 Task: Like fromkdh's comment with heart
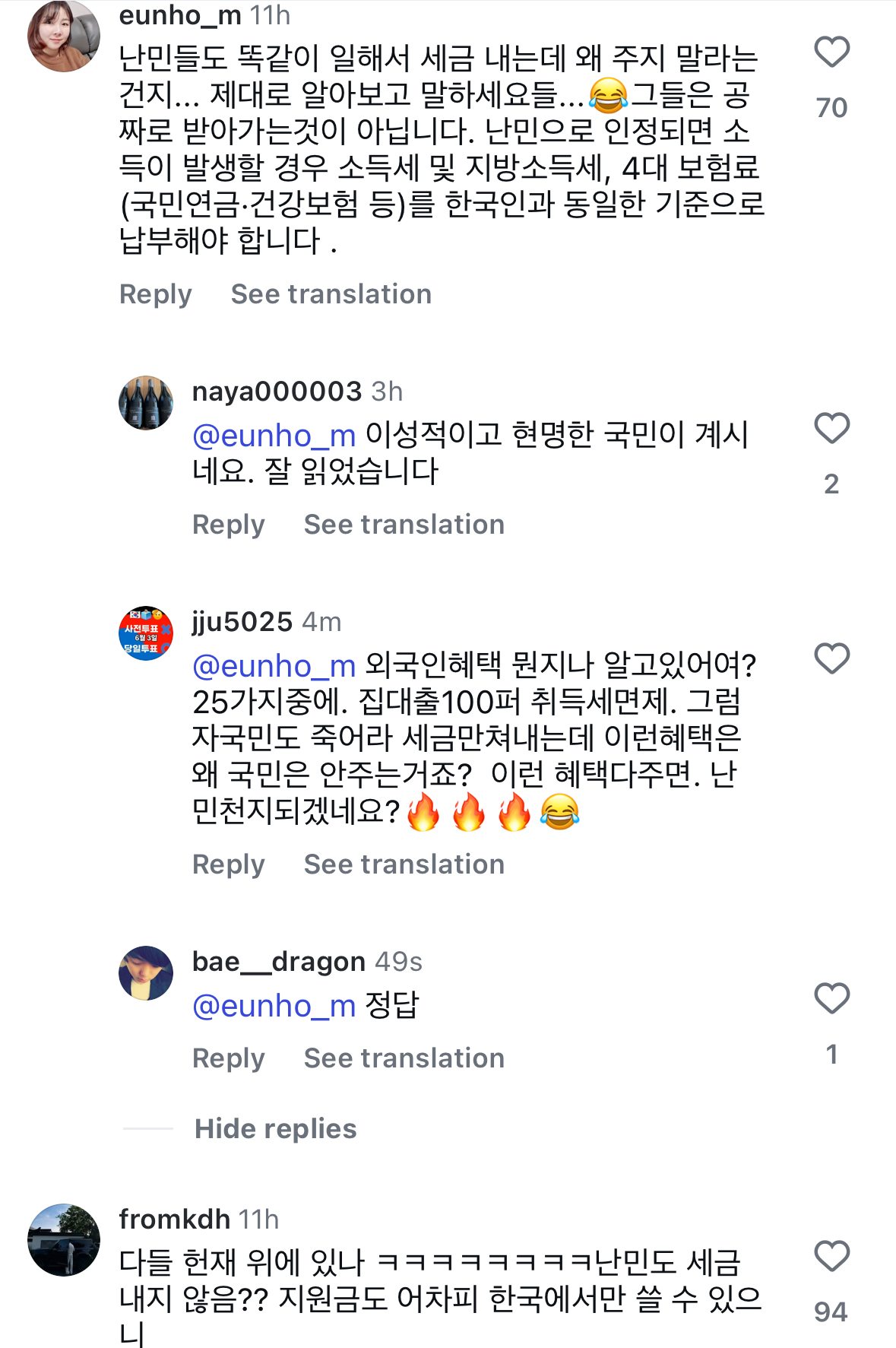point(831,1257)
